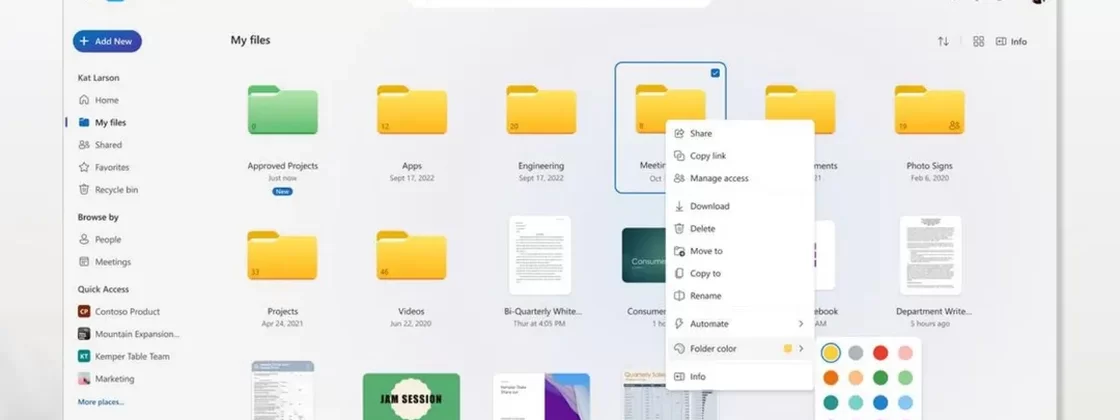The width and height of the screenshot is (1120, 420).
Task: Click More places link
Action: click(102, 402)
